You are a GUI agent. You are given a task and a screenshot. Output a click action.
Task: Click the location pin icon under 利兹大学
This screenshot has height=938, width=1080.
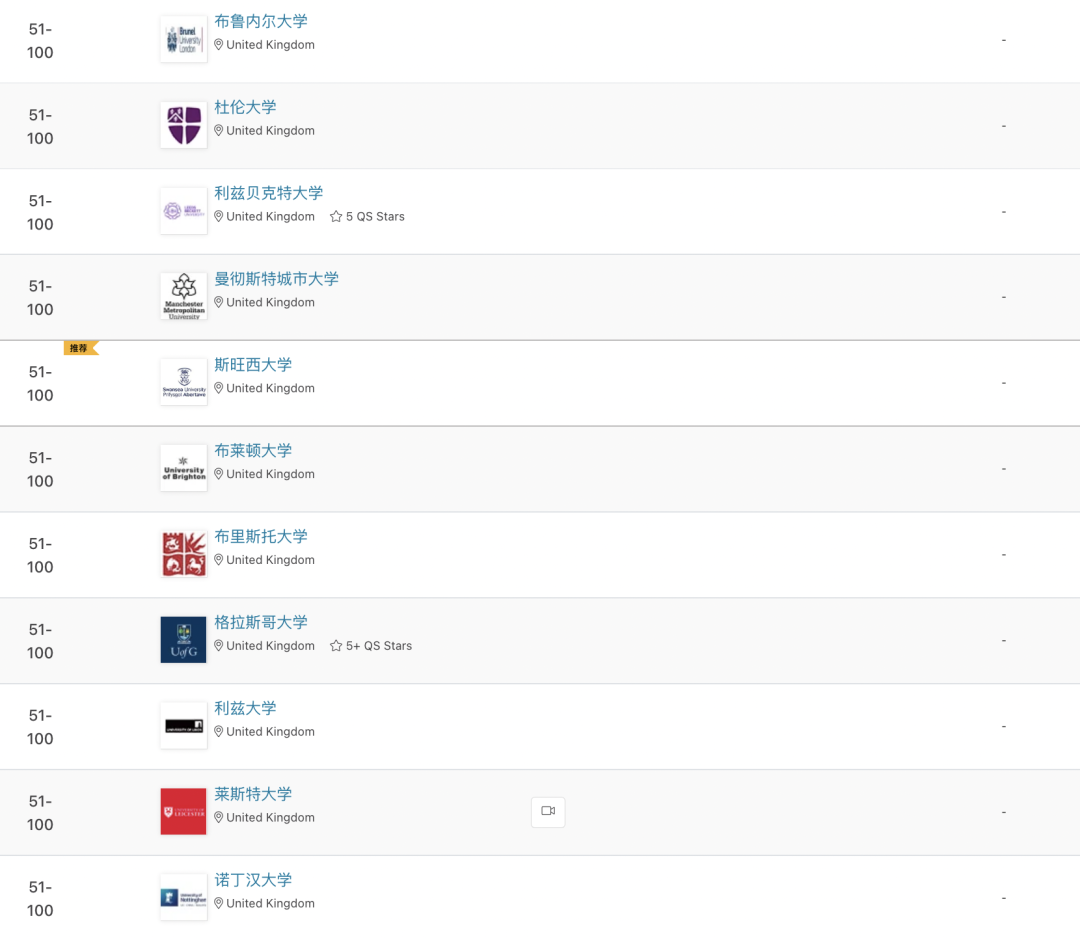(218, 731)
